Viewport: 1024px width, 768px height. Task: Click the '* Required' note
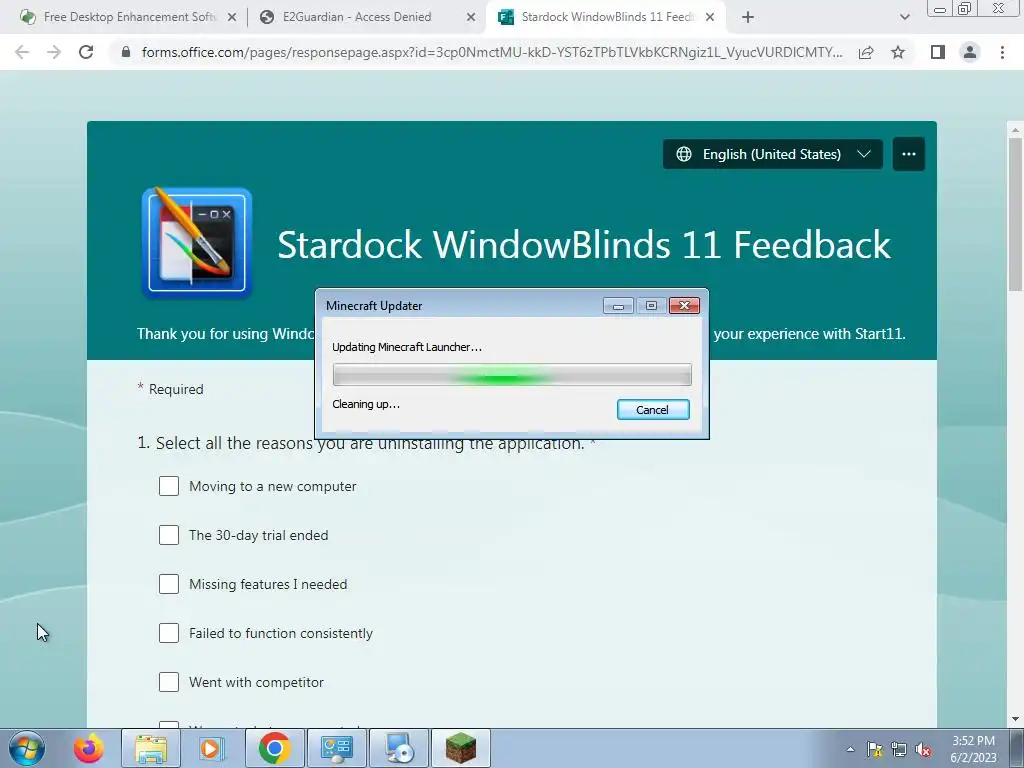click(170, 389)
